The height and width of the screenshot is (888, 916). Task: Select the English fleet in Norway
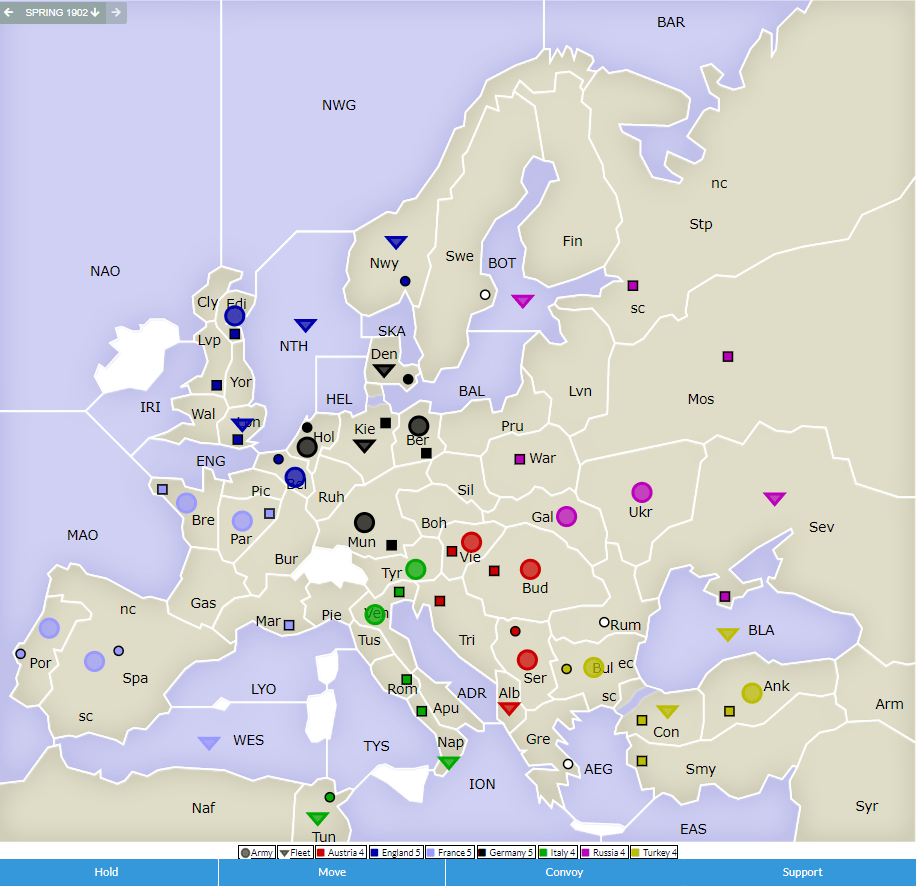coord(396,242)
